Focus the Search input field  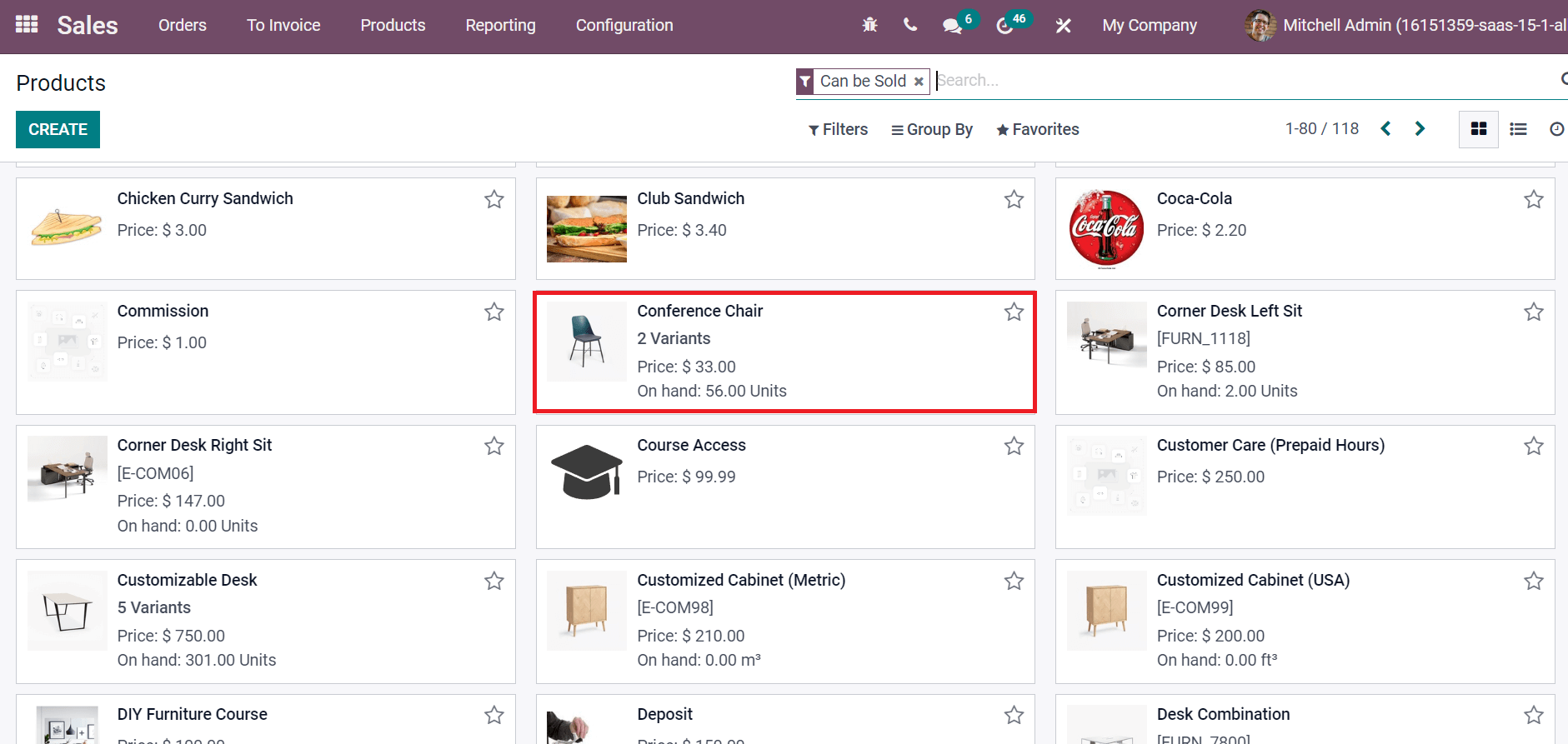[x=1242, y=80]
